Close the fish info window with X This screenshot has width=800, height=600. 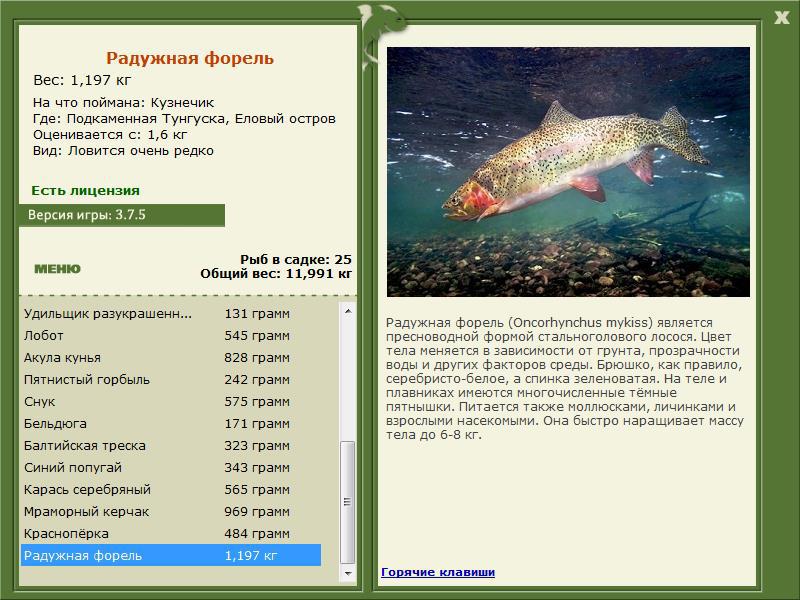pos(781,18)
